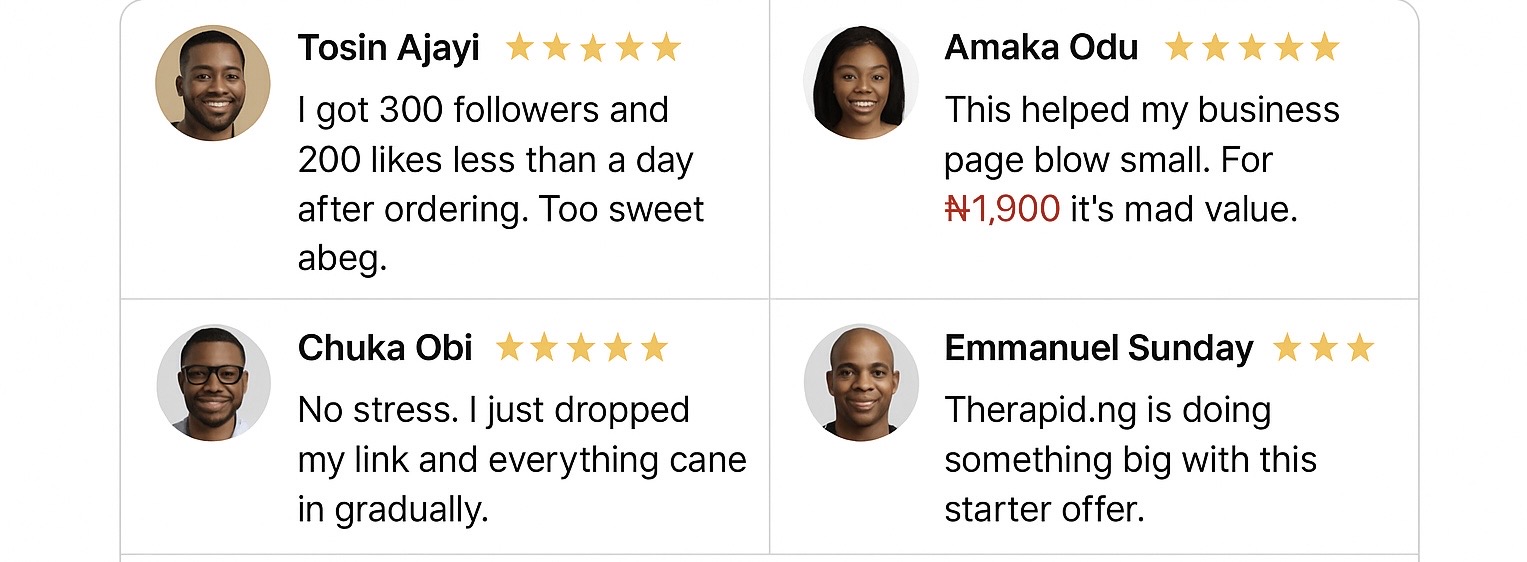Click Chuka Obi's avatar with glasses
This screenshot has width=1527, height=562.
(213, 382)
